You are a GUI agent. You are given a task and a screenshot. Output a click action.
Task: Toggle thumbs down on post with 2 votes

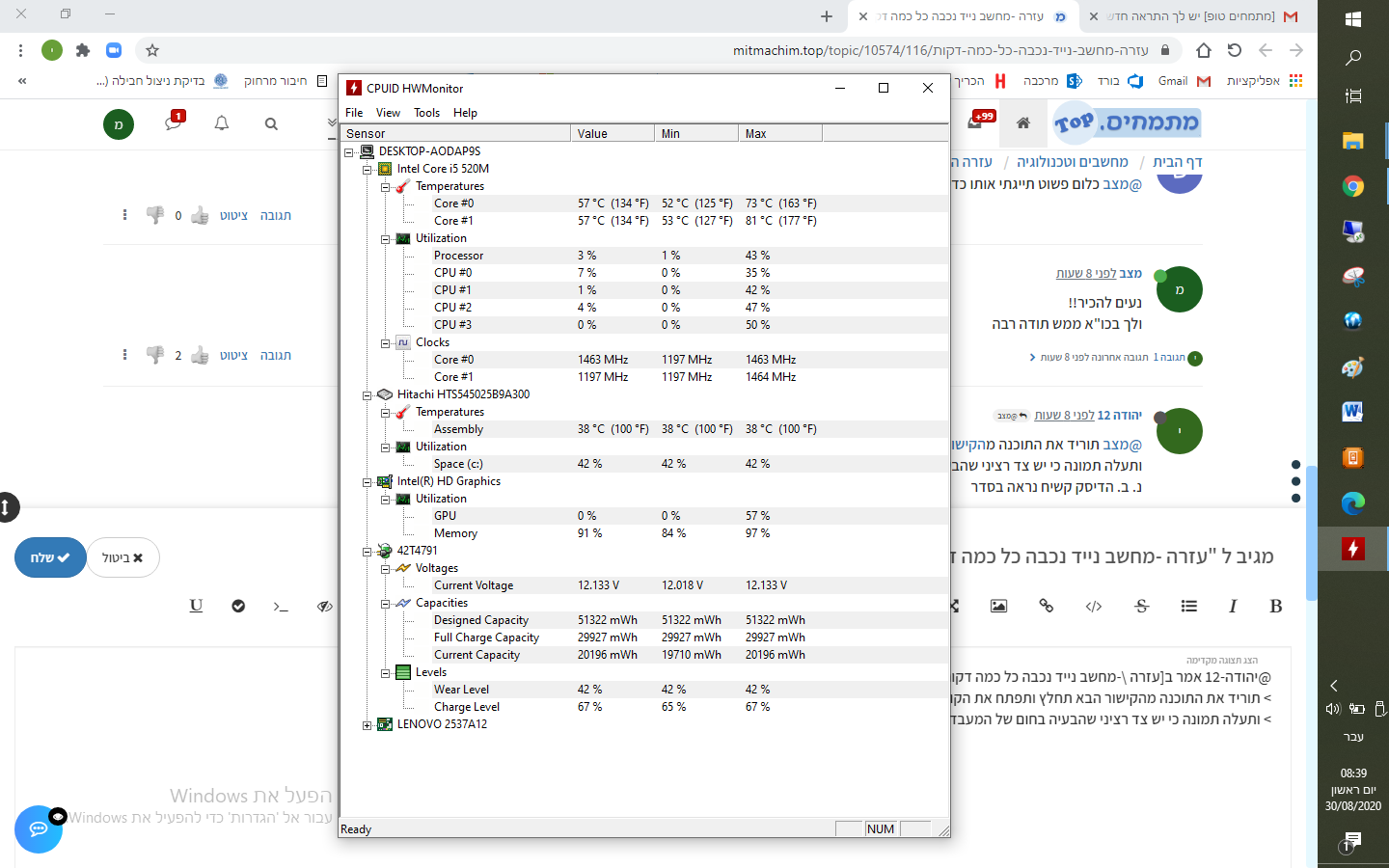(154, 355)
